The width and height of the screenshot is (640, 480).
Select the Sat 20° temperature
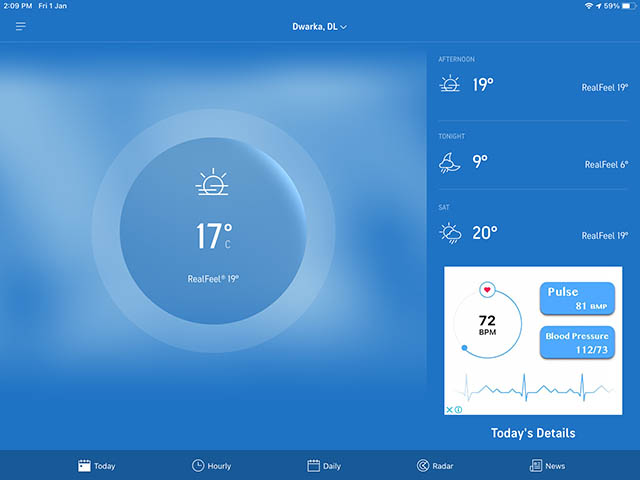(485, 233)
